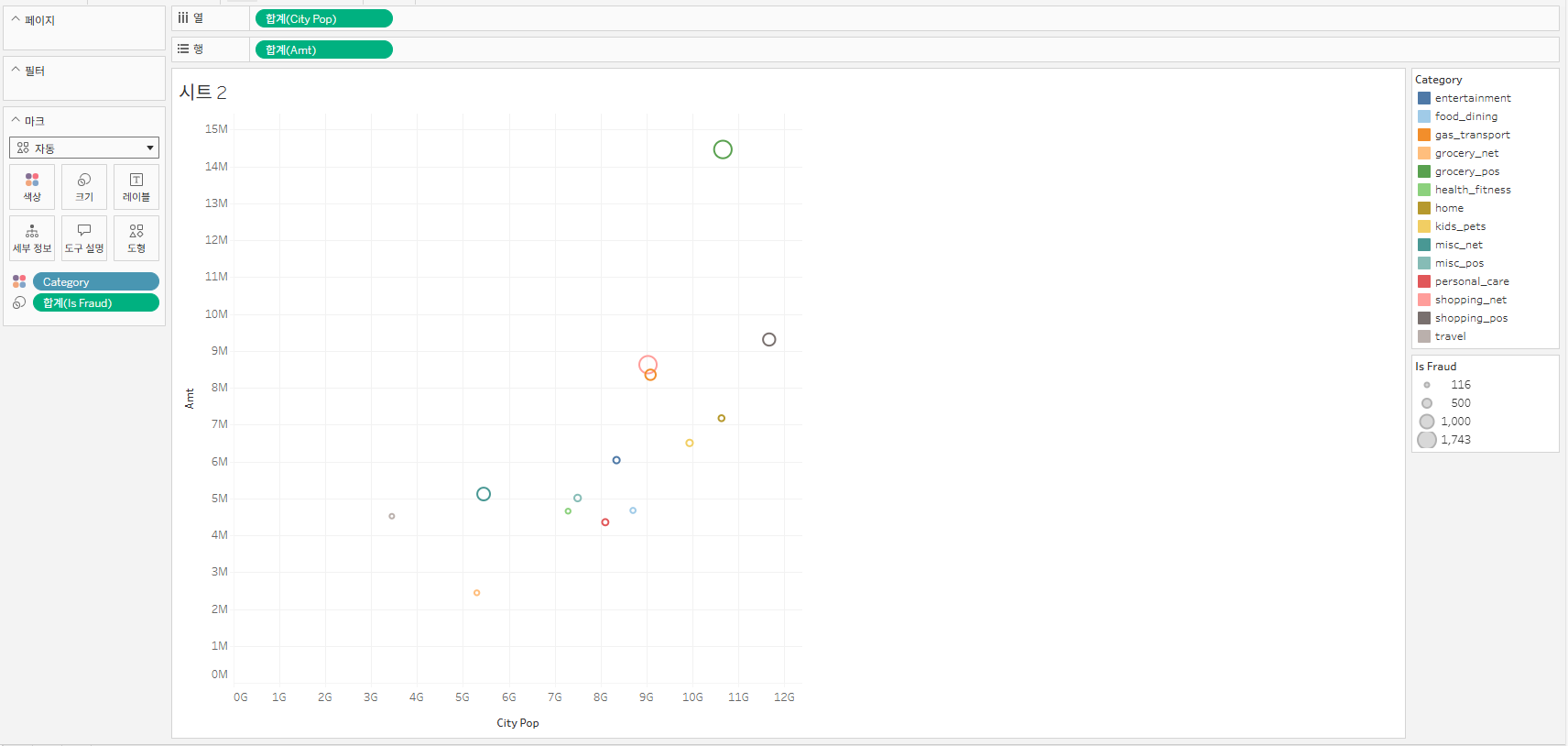This screenshot has height=746, width=1568.
Task: Click the yellow kids_pets data point
Action: click(x=690, y=443)
